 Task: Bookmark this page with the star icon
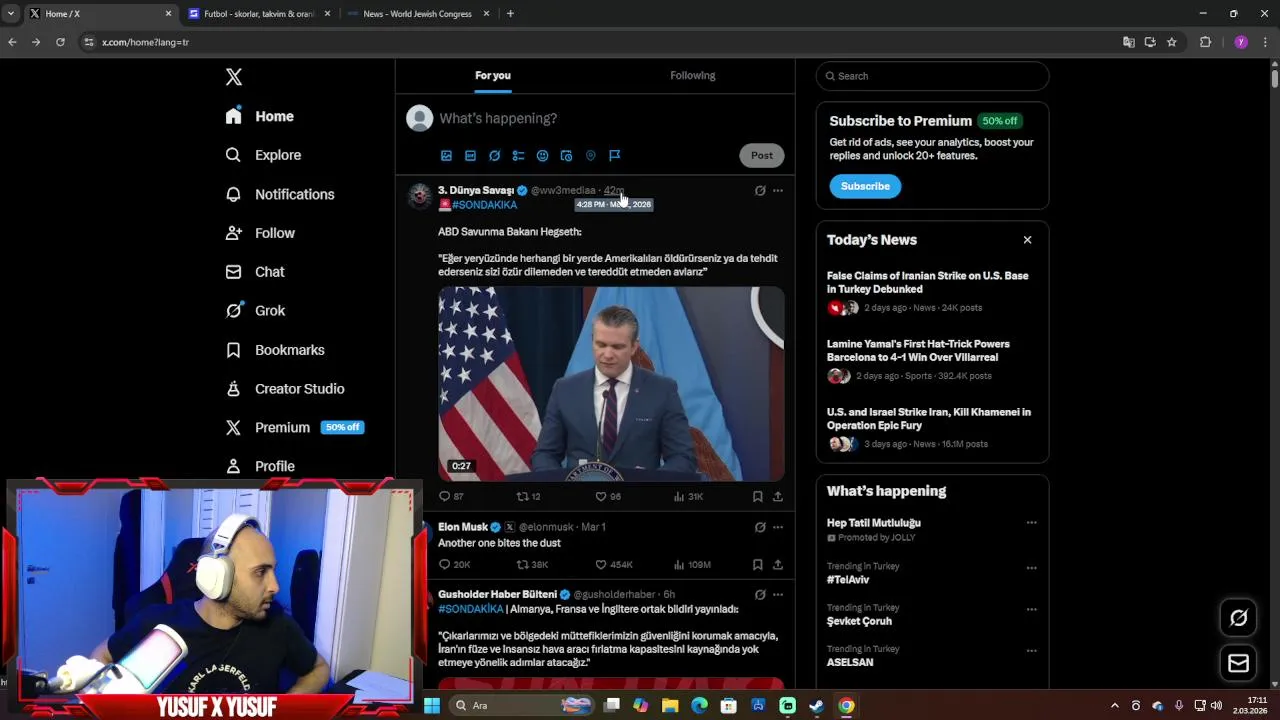coord(1172,42)
